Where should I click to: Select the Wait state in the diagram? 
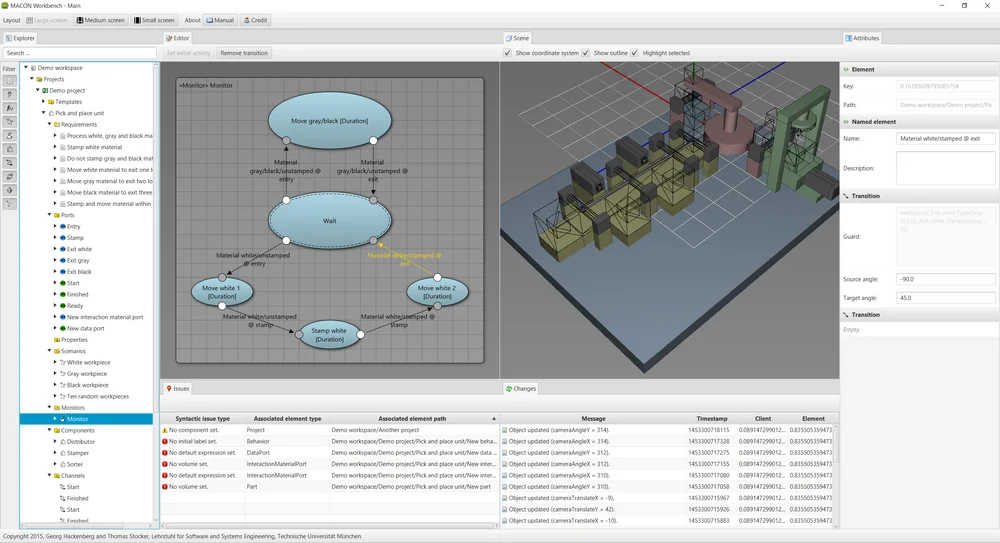(x=329, y=221)
